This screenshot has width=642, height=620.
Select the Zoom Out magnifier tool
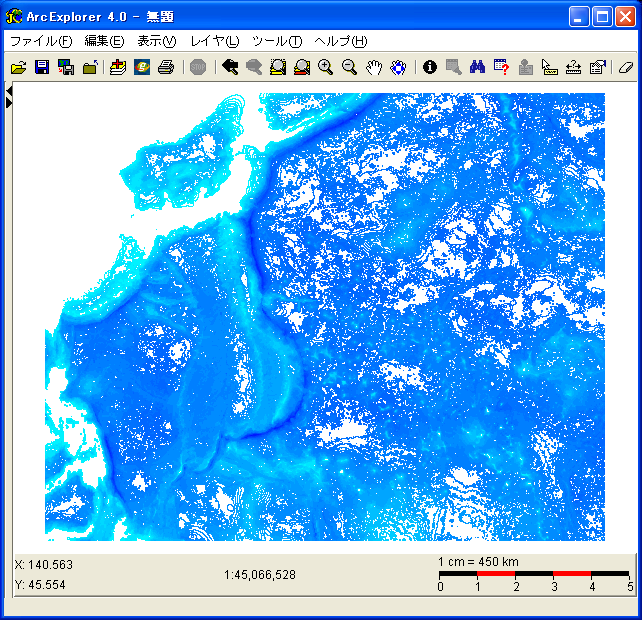tap(350, 67)
